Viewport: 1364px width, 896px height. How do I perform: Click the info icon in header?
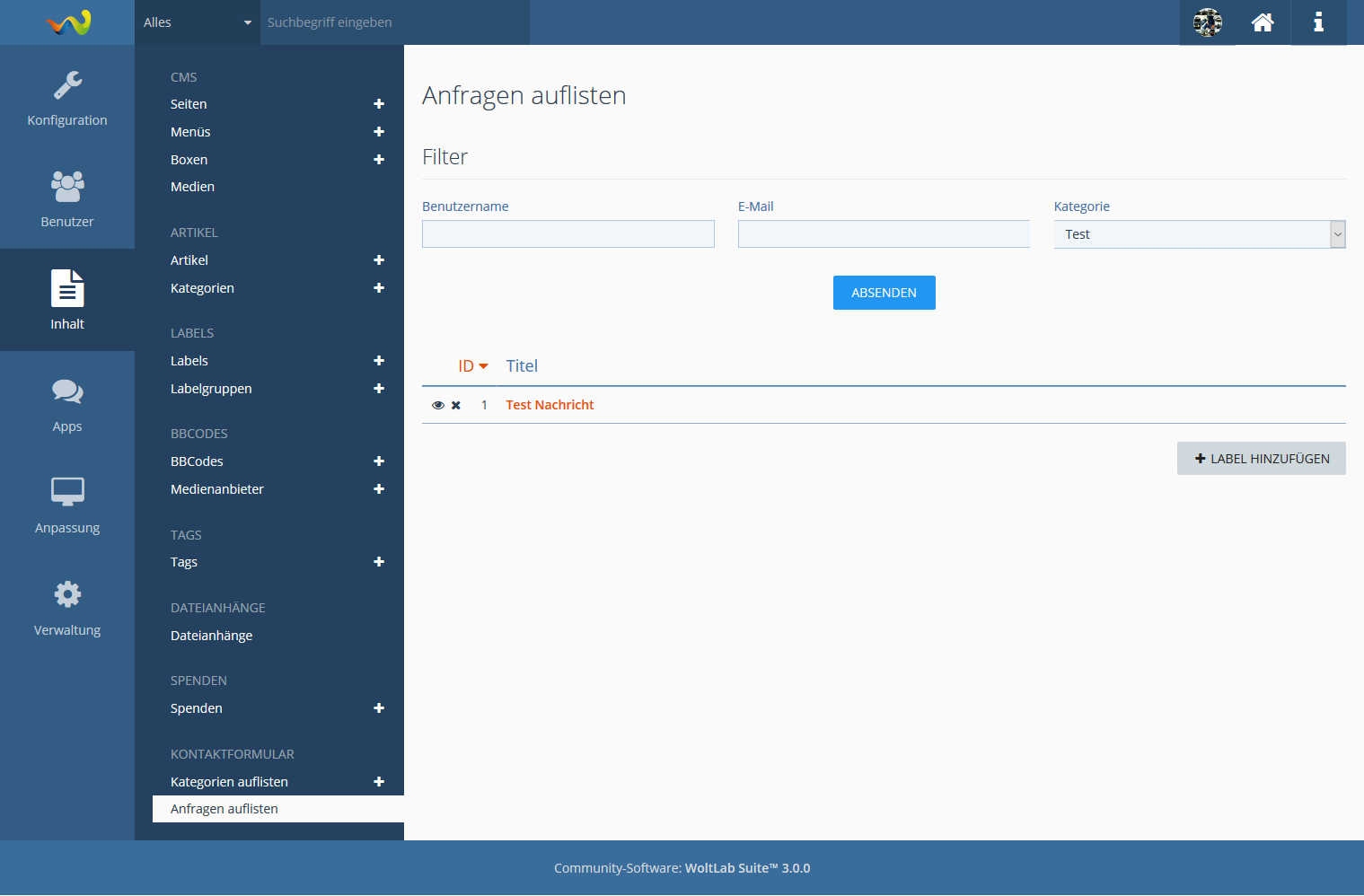1318,22
